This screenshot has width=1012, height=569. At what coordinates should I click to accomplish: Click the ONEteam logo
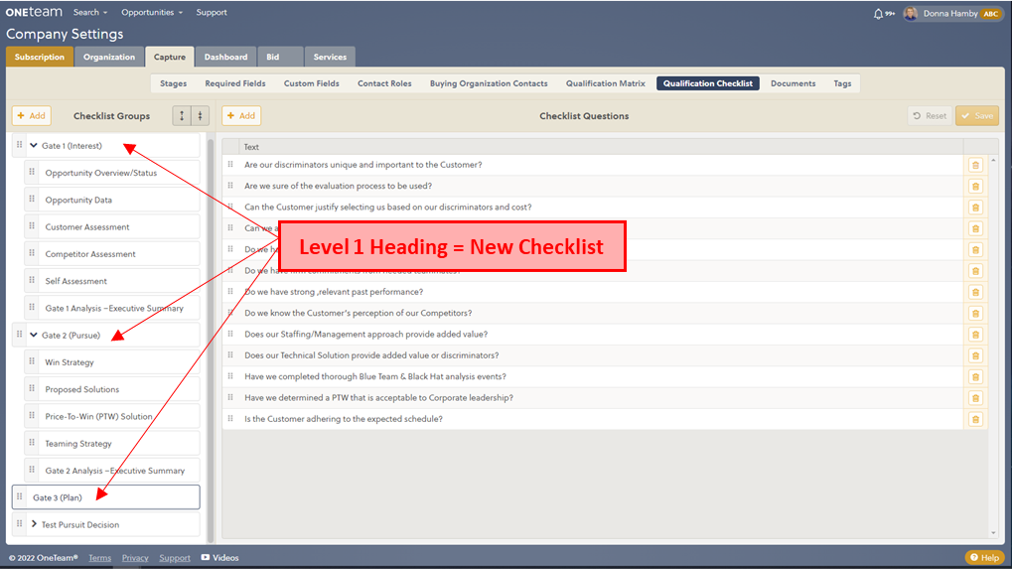click(x=34, y=12)
